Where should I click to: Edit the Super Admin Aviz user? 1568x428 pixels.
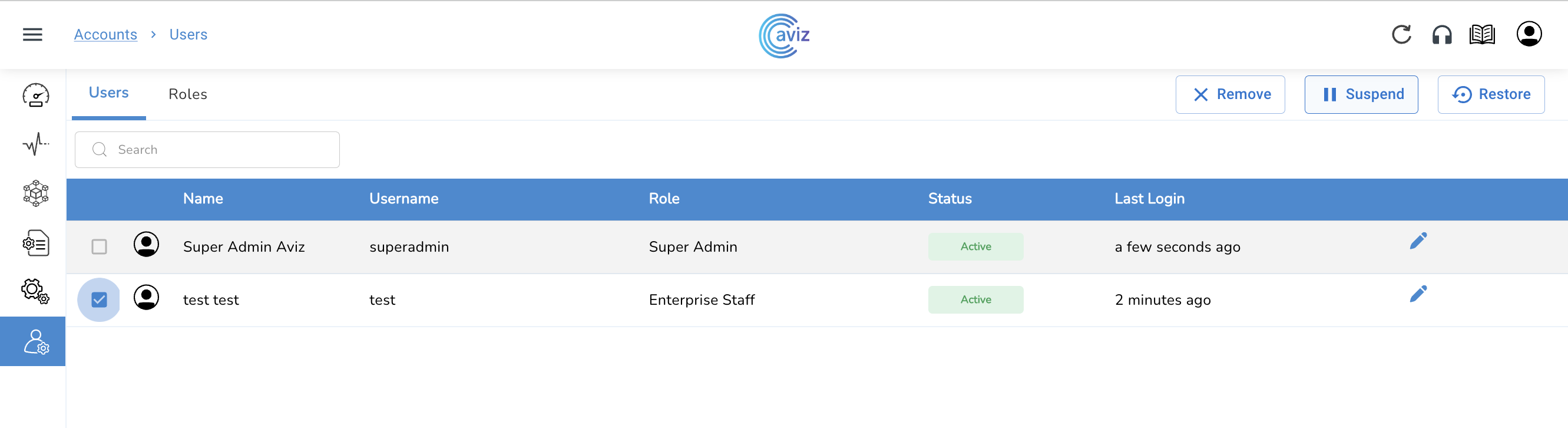1418,241
